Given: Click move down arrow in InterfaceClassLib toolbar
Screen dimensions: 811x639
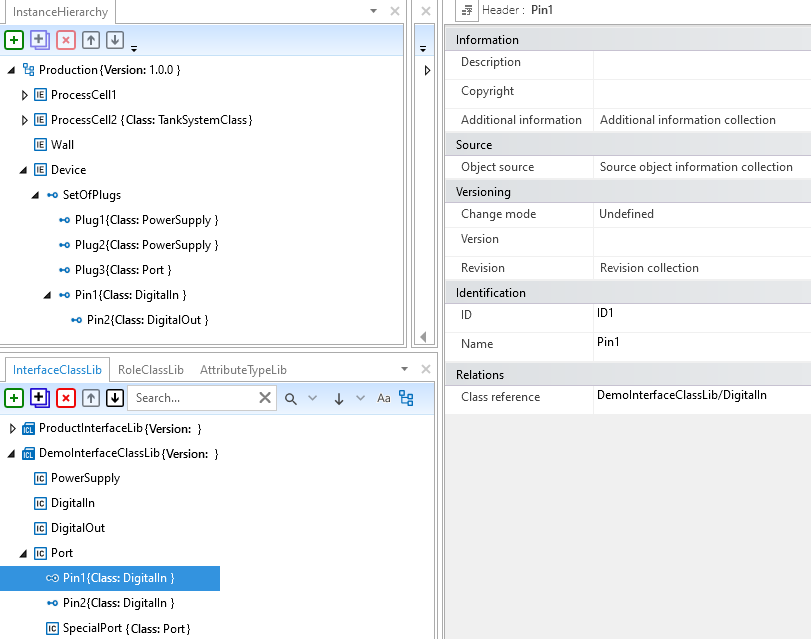Looking at the screenshot, I should coord(115,398).
